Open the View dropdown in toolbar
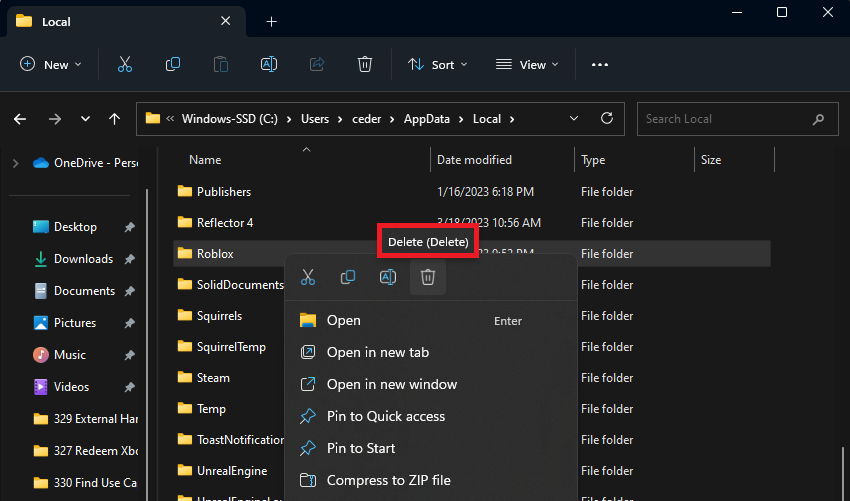 click(x=527, y=64)
